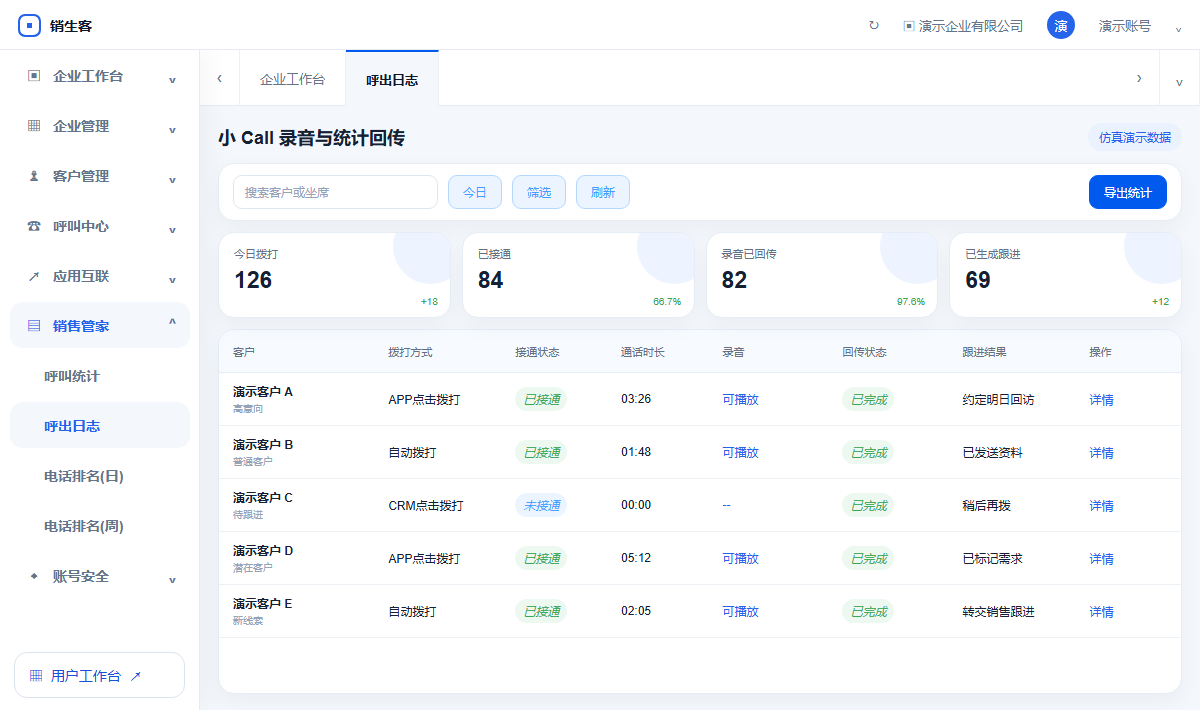The image size is (1200, 710).
Task: Click the 演 avatar icon
Action: click(x=1061, y=26)
